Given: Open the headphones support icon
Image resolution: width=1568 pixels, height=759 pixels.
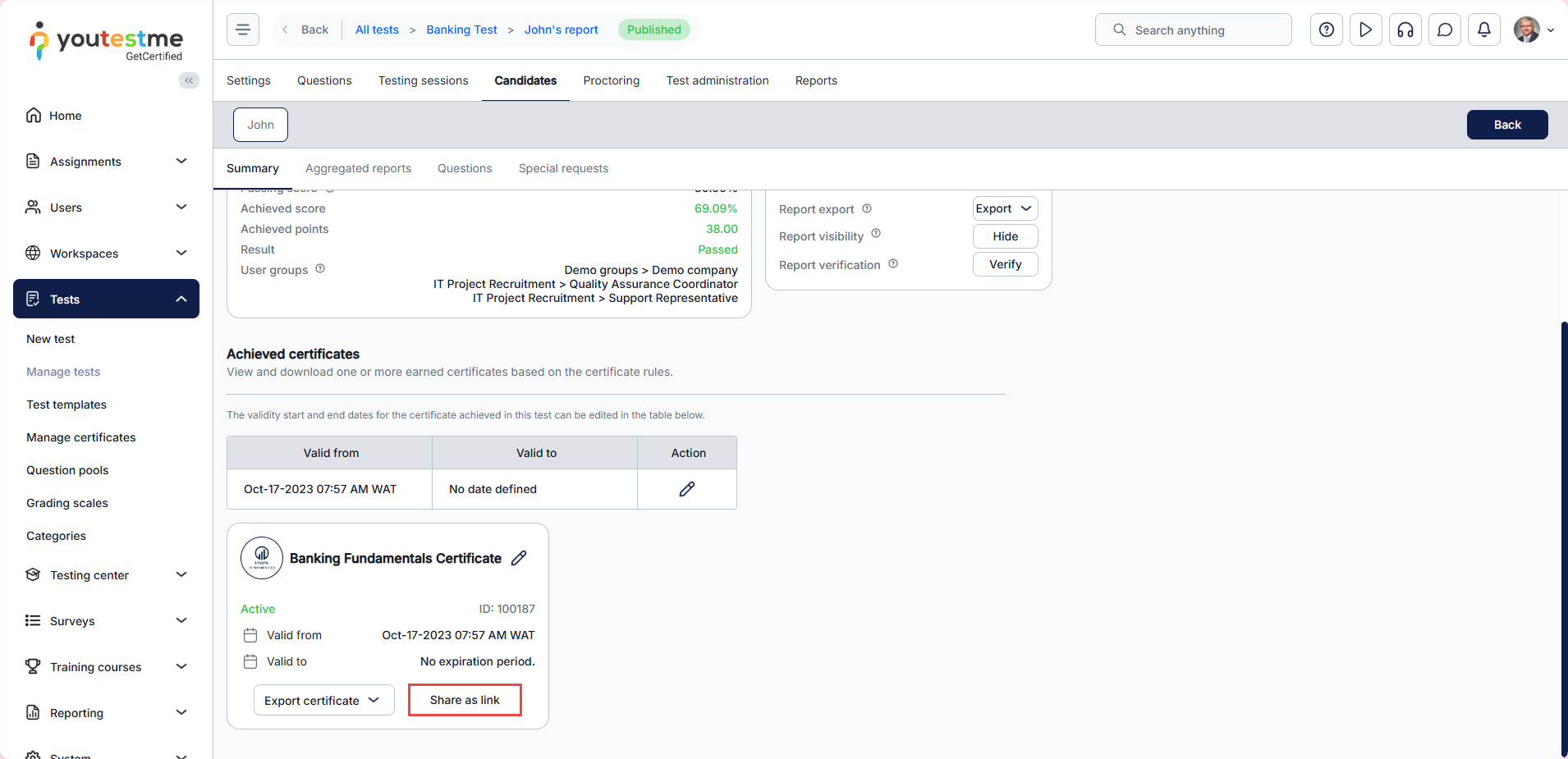Looking at the screenshot, I should 1405,30.
